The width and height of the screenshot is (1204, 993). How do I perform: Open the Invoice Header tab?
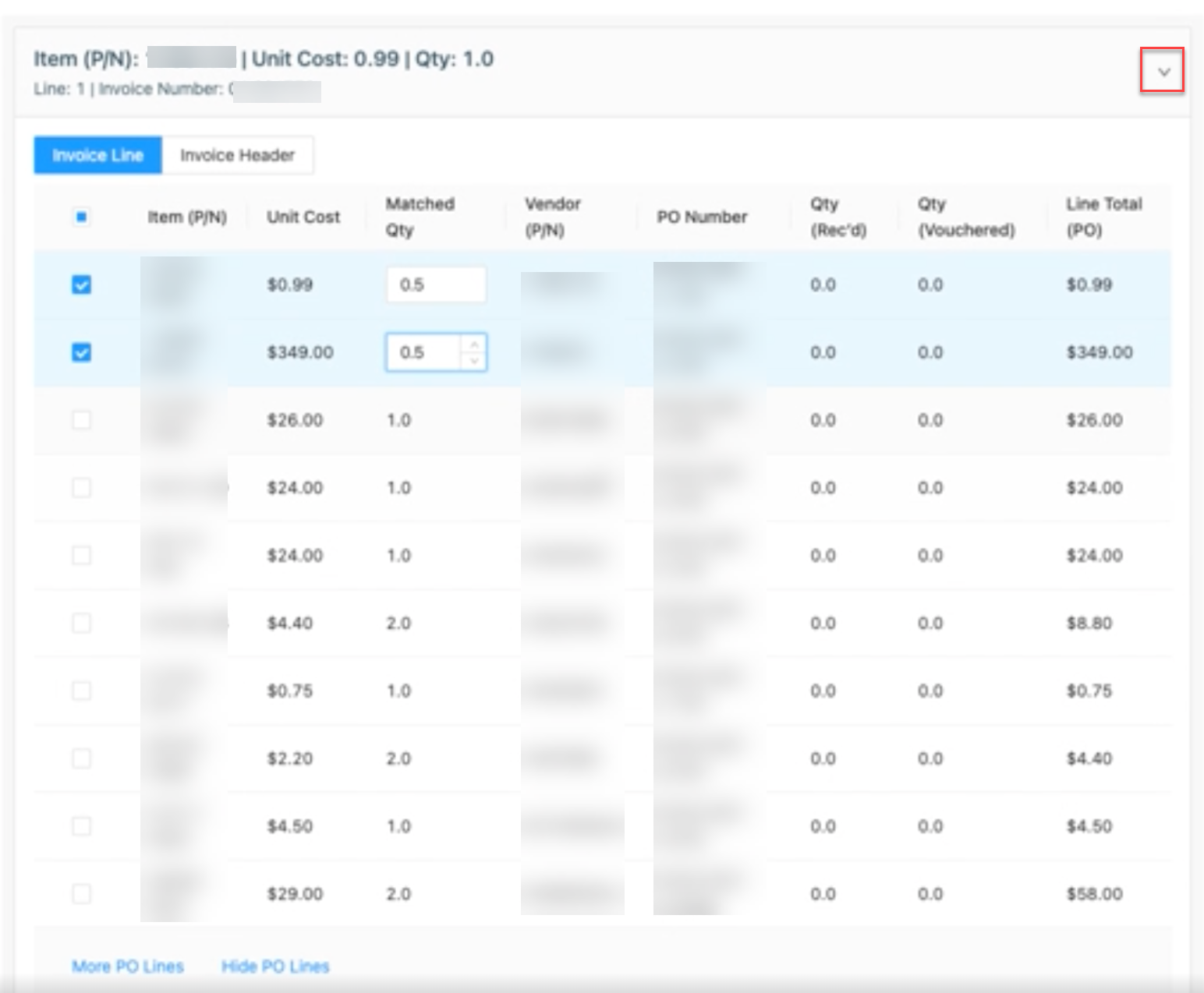click(x=237, y=155)
